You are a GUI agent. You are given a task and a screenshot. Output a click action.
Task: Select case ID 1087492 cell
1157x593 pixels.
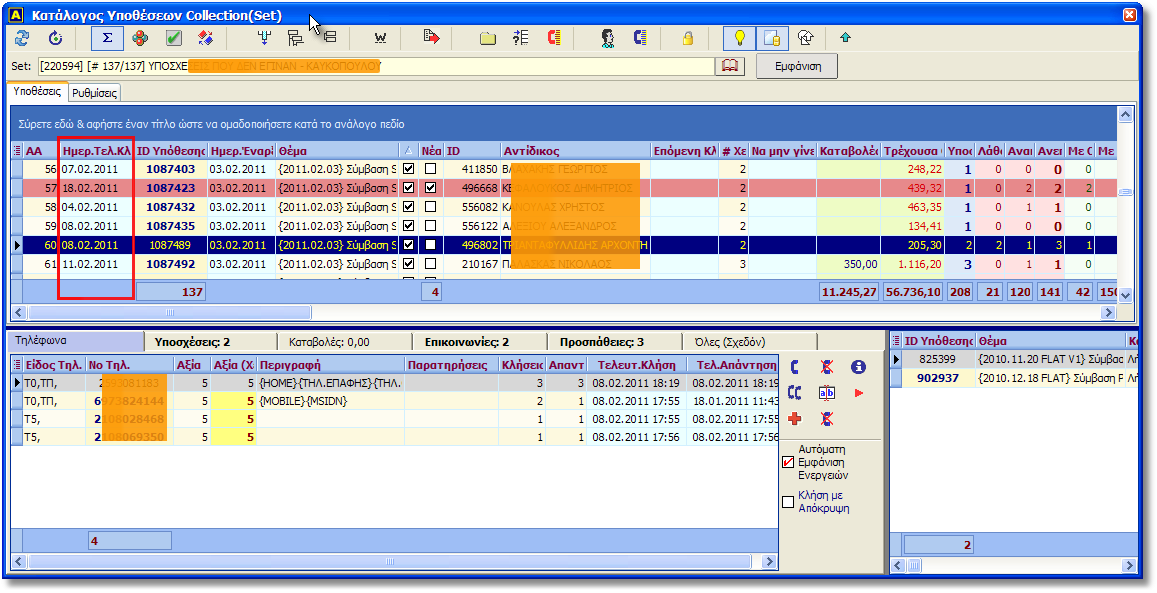pyautogui.click(x=171, y=263)
